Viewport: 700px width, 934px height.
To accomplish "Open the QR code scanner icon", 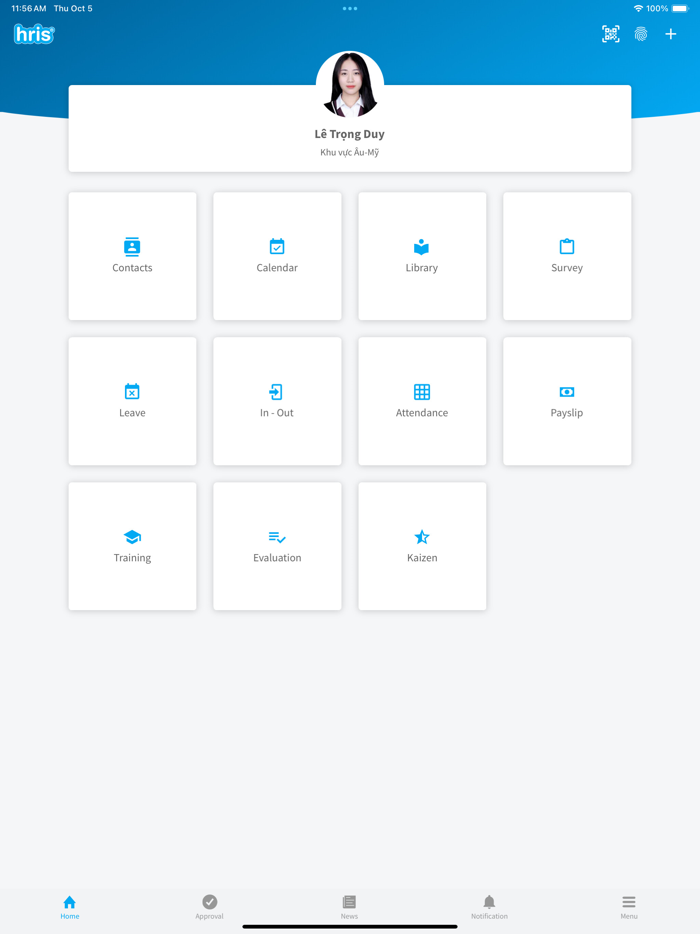I will tap(611, 34).
